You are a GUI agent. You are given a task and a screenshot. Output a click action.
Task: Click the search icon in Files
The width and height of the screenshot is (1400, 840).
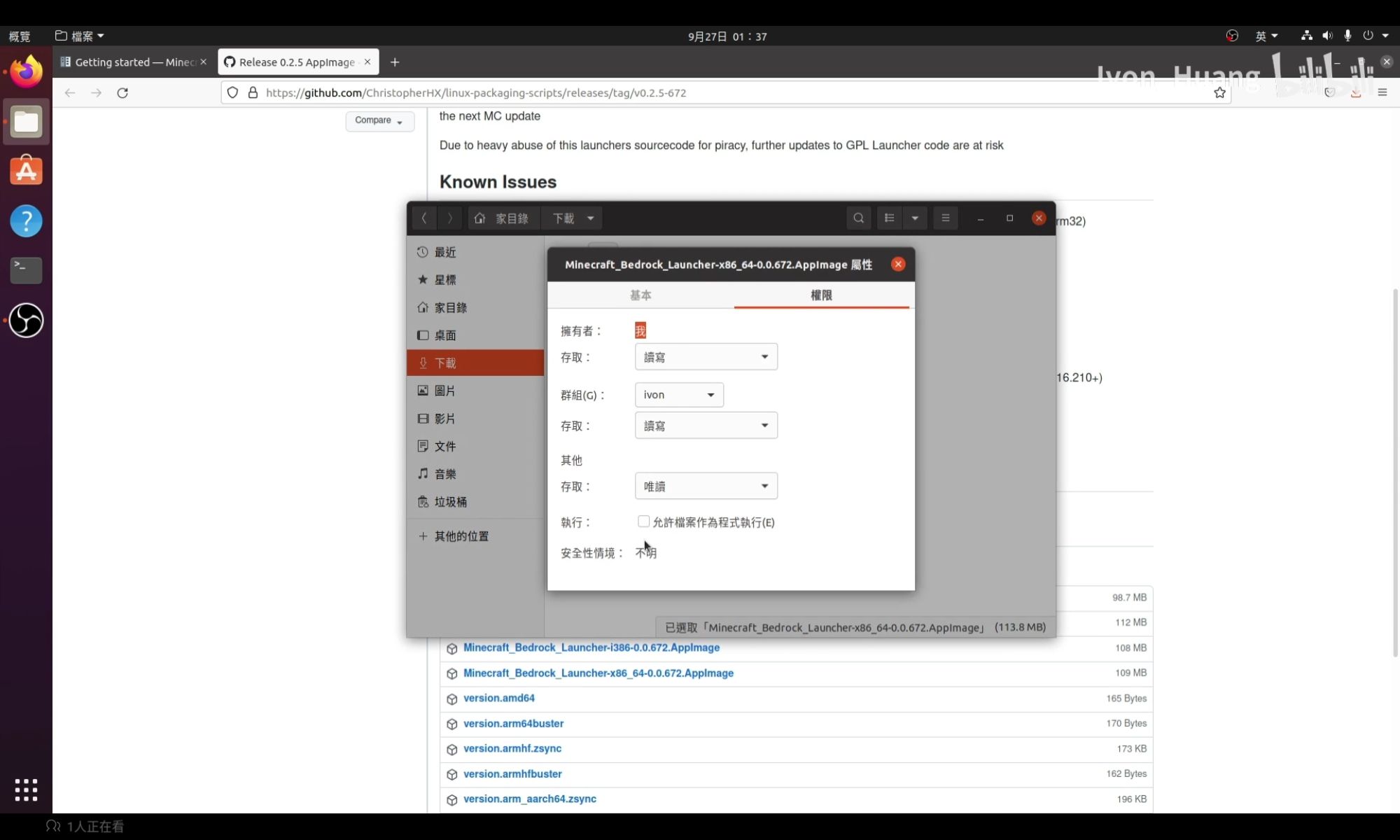click(858, 218)
